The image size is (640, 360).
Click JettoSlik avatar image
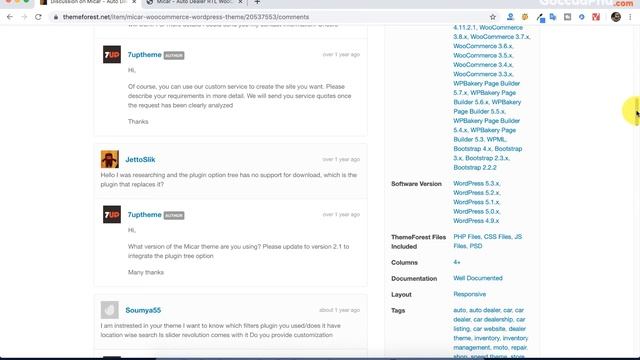tap(110, 159)
